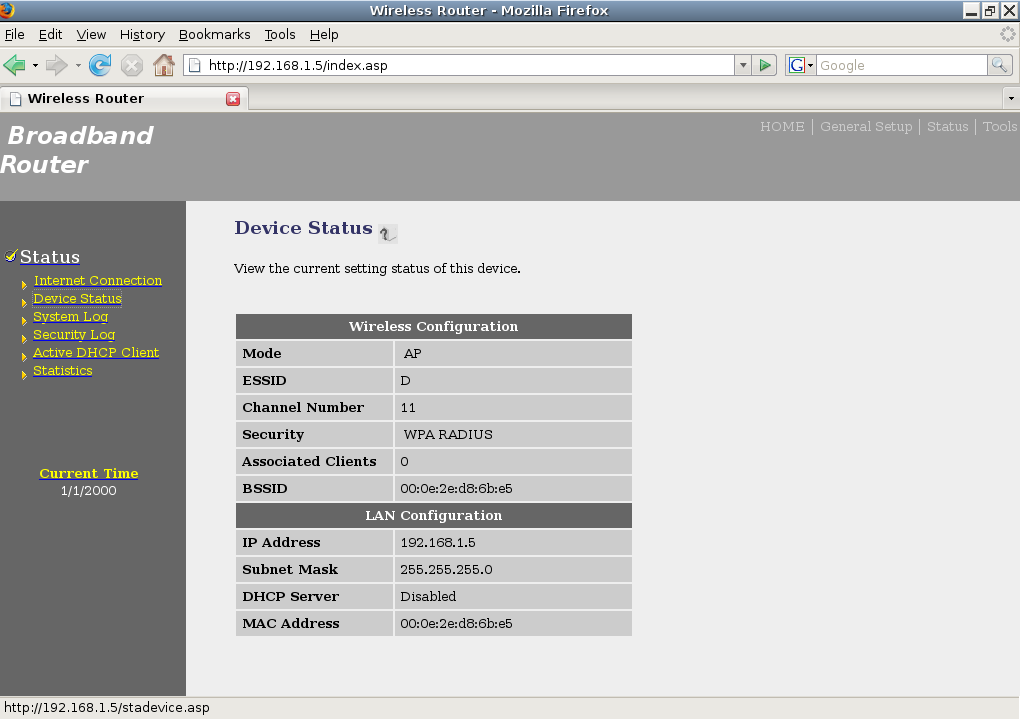
Task: Click the DHCP Server value Disabled
Action: point(428,597)
